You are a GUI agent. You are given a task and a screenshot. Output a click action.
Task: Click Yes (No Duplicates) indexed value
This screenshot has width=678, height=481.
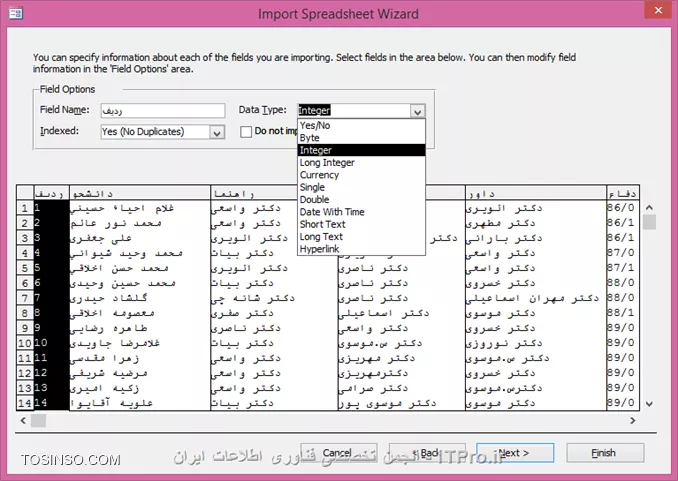[143, 132]
